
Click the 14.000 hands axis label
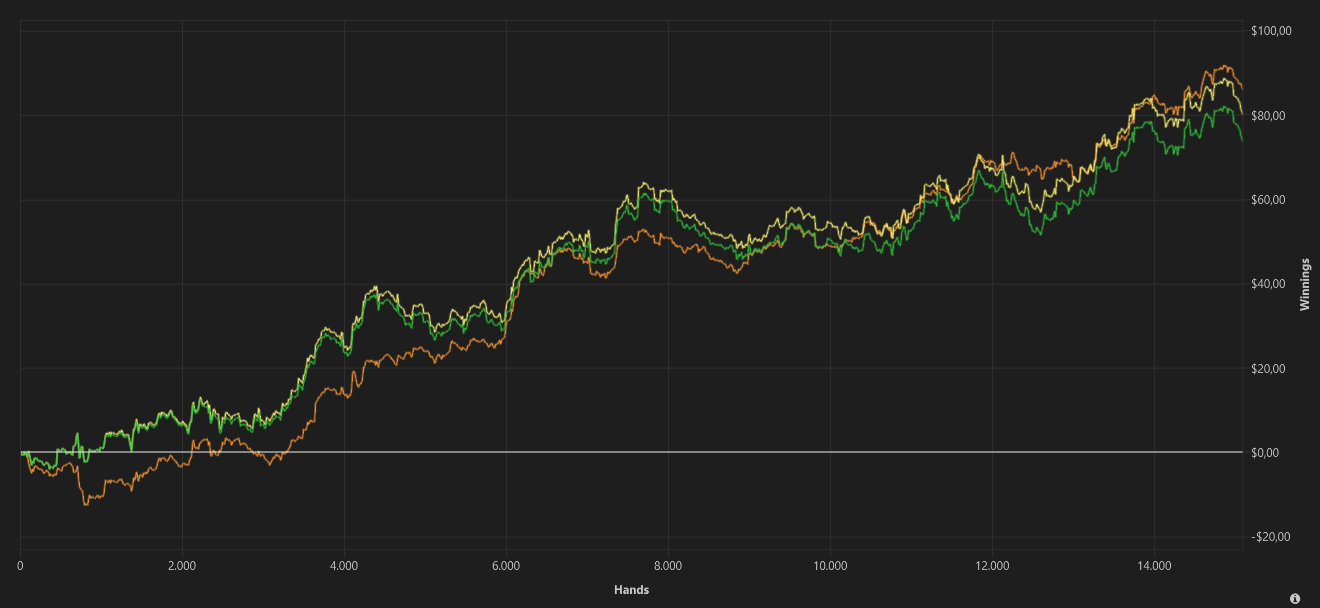pos(1154,566)
